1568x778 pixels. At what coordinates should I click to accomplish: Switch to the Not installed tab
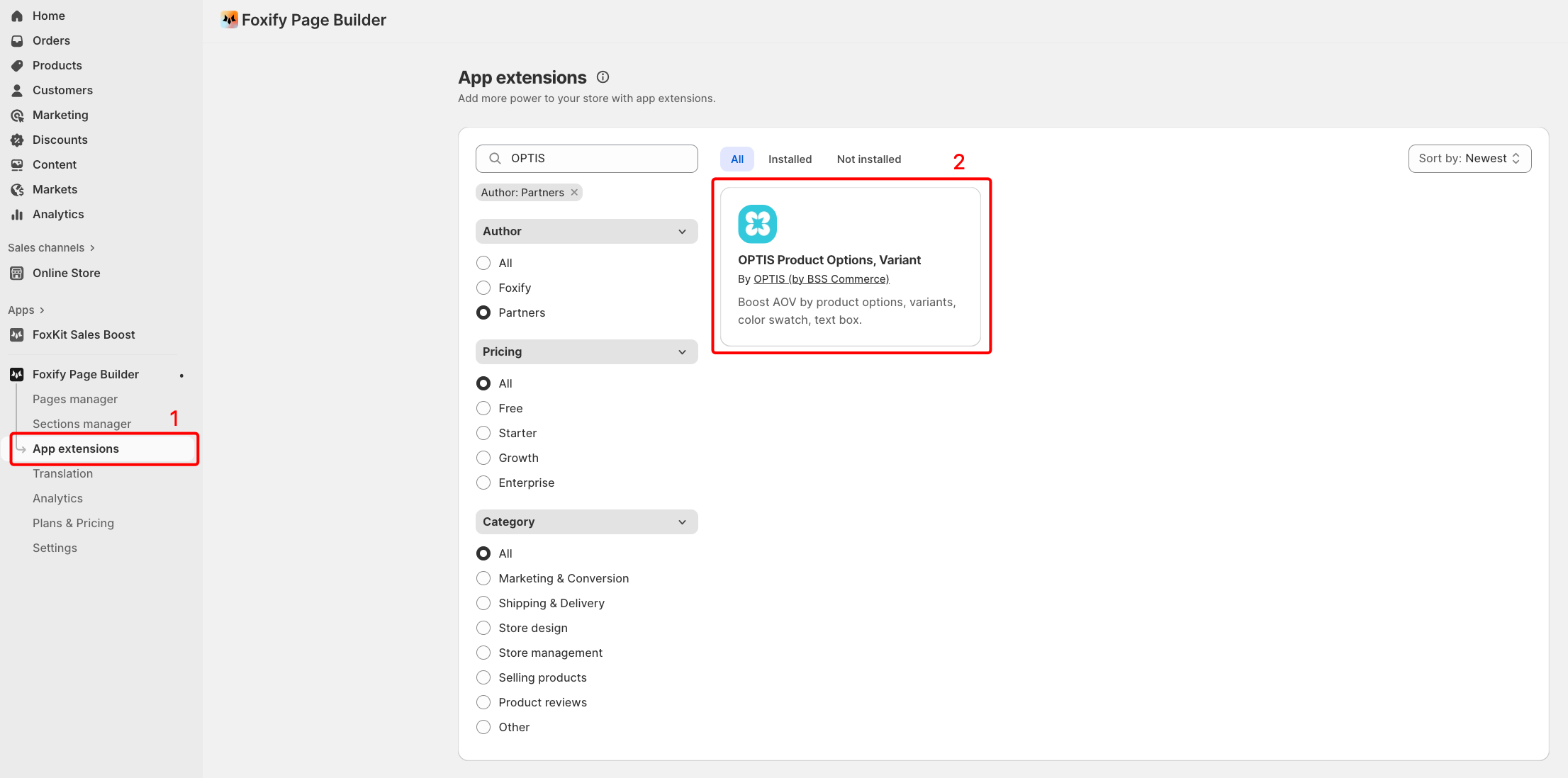(x=869, y=159)
